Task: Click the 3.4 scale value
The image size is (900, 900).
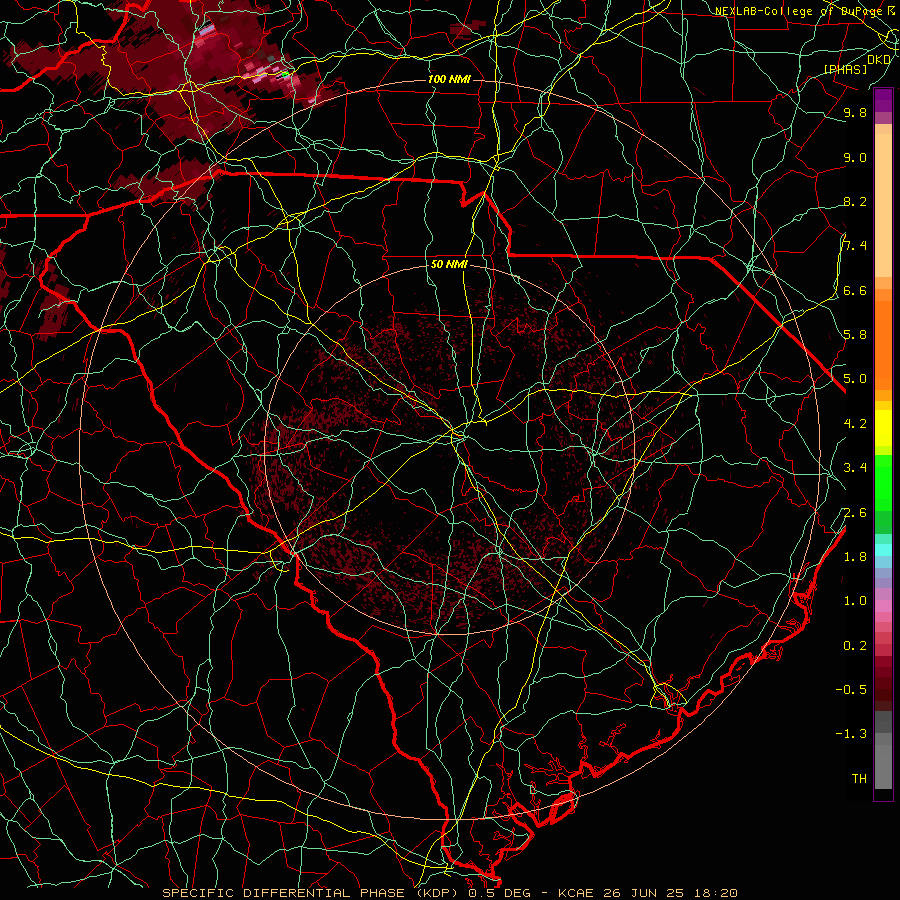Action: [855, 468]
